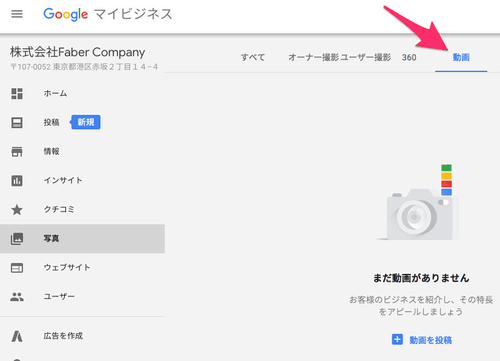Open the hamburger main menu
This screenshot has height=361, width=500.
pyautogui.click(x=17, y=14)
